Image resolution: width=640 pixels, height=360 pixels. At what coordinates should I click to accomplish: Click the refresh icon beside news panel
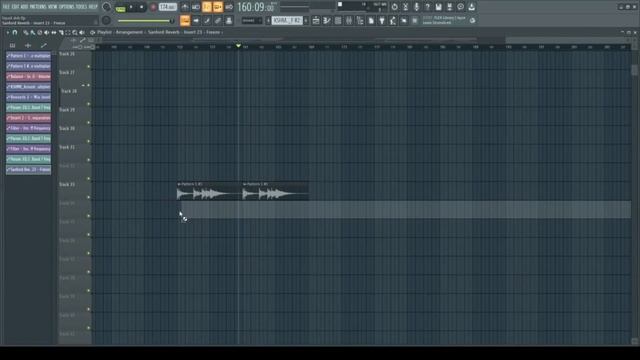click(x=472, y=20)
